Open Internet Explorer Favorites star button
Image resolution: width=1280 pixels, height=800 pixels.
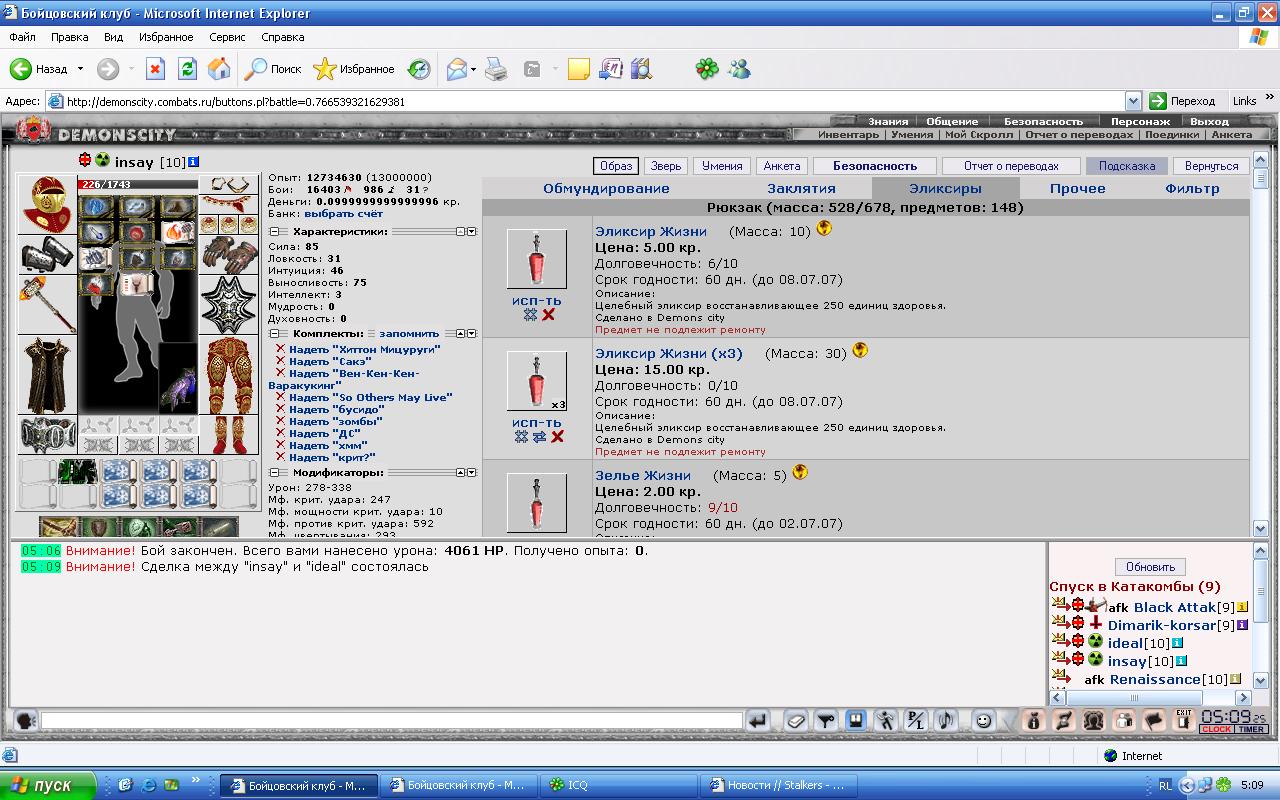[x=354, y=69]
